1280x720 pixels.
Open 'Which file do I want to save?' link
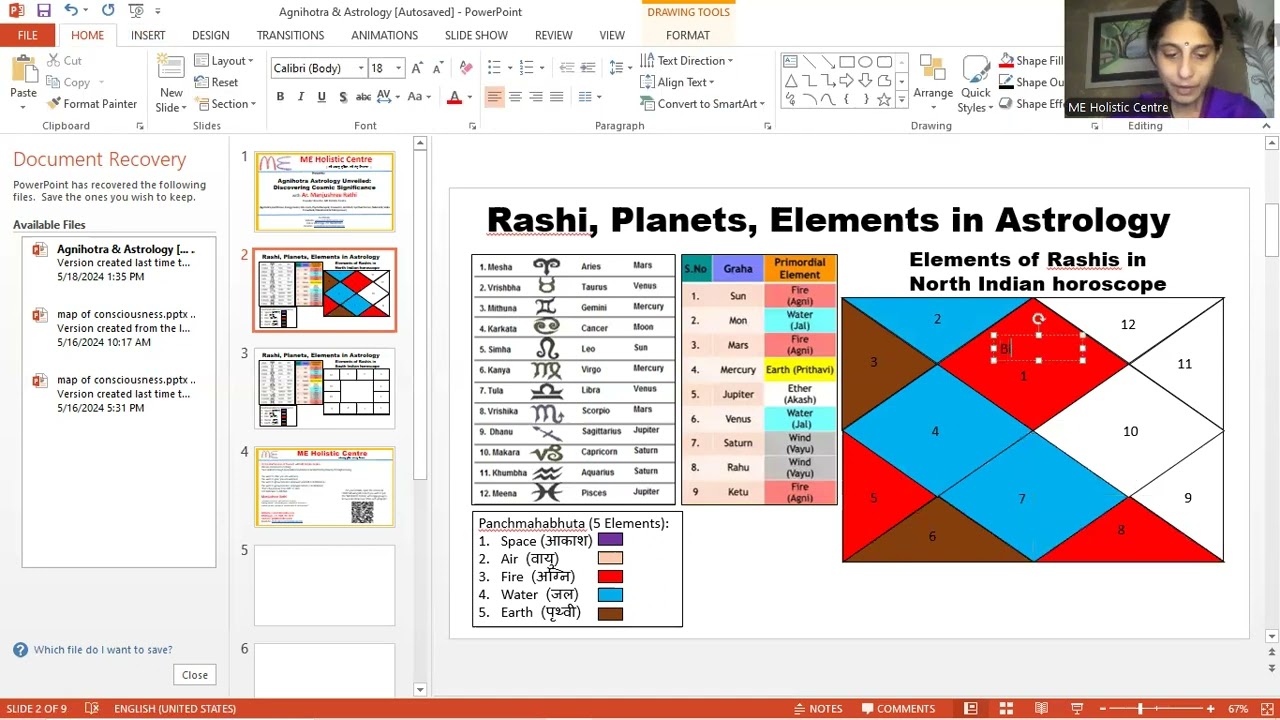point(103,650)
